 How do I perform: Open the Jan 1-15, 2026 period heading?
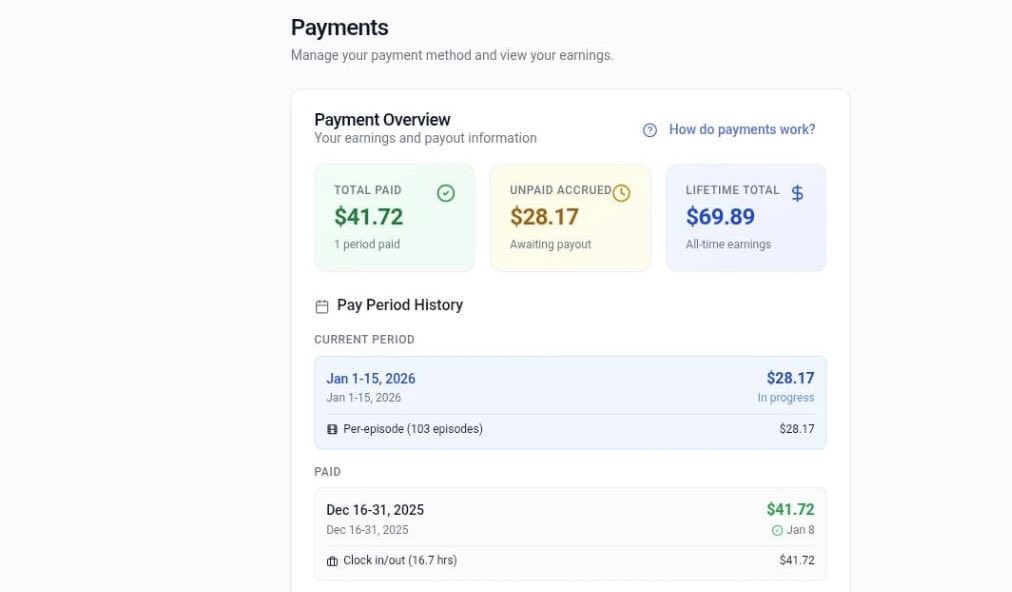371,378
